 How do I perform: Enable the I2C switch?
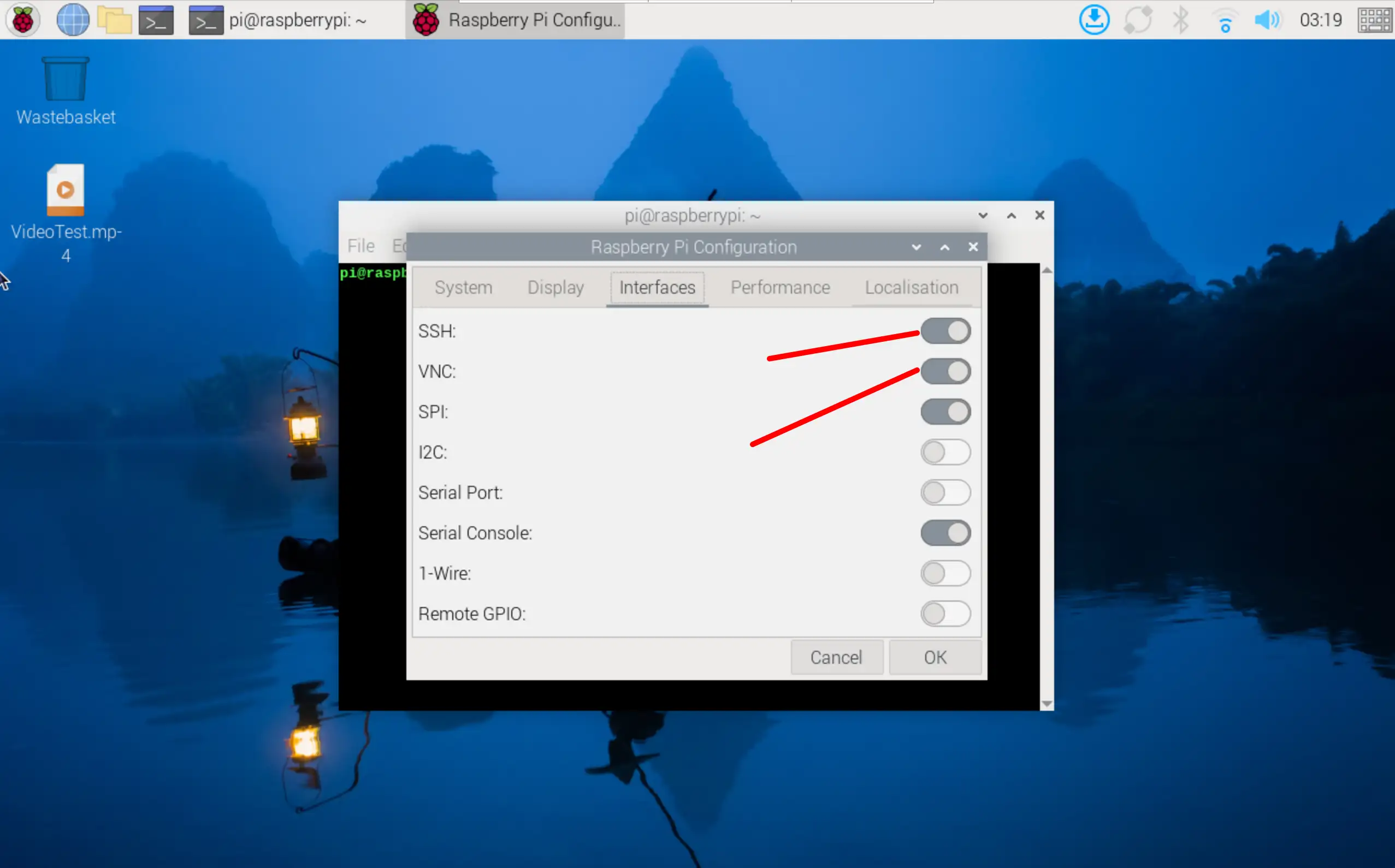pyautogui.click(x=945, y=453)
